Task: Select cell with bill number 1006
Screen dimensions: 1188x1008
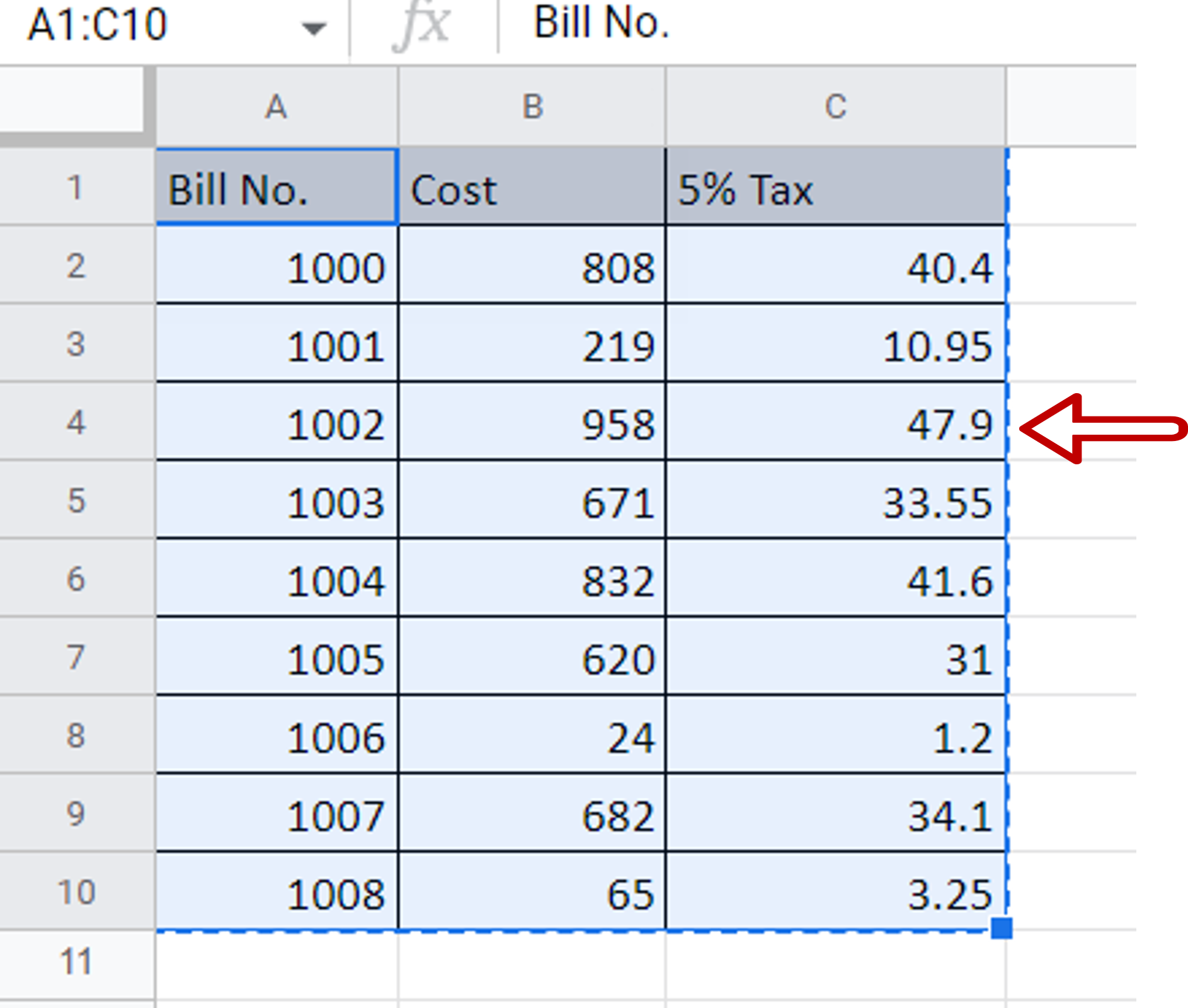Action: (277, 735)
